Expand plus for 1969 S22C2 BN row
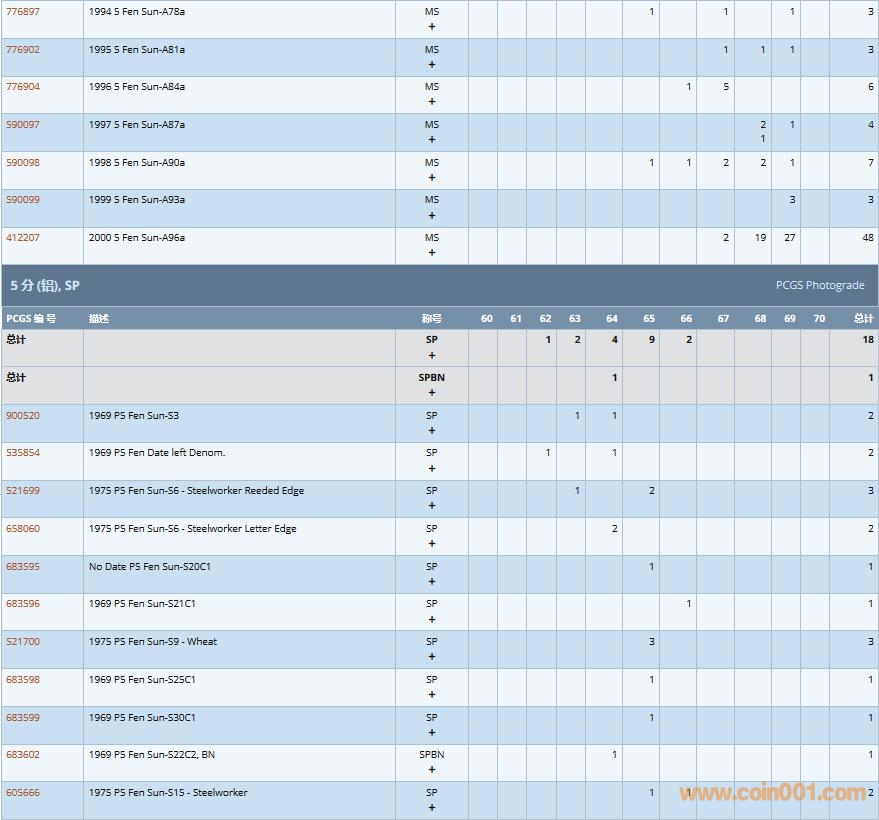 pyautogui.click(x=432, y=770)
